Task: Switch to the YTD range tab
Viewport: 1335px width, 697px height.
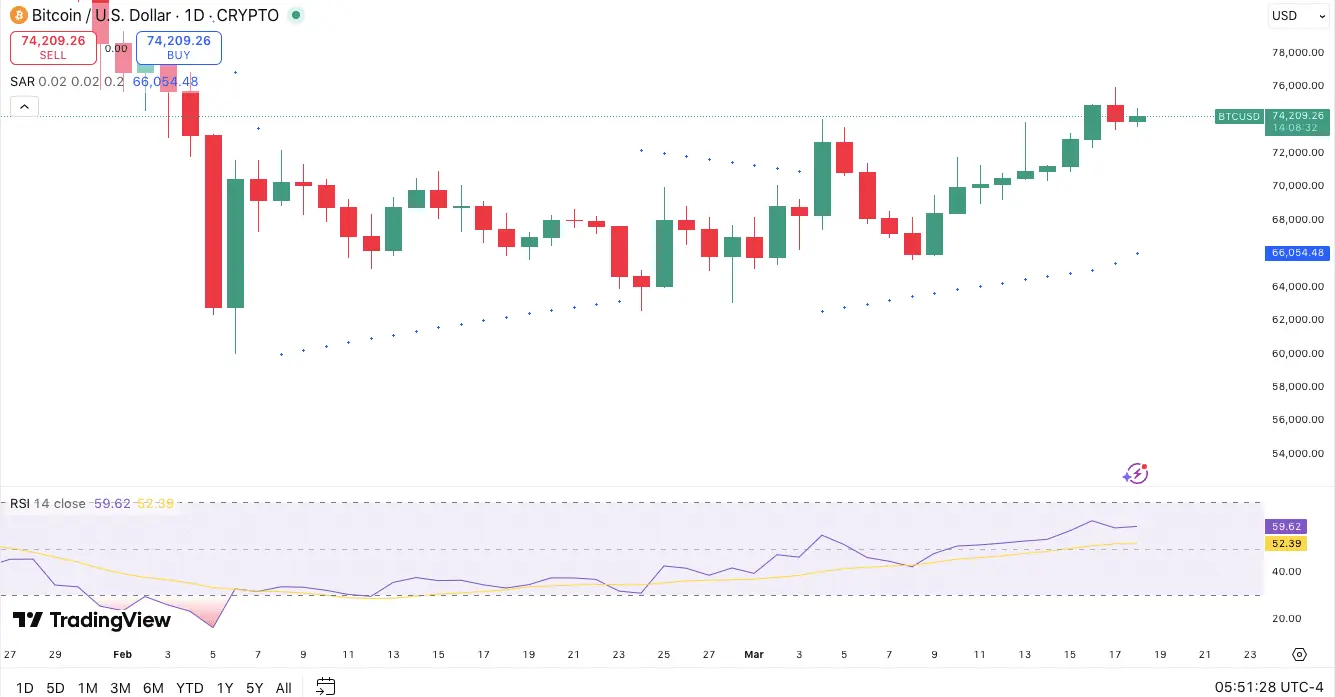Action: click(x=189, y=687)
